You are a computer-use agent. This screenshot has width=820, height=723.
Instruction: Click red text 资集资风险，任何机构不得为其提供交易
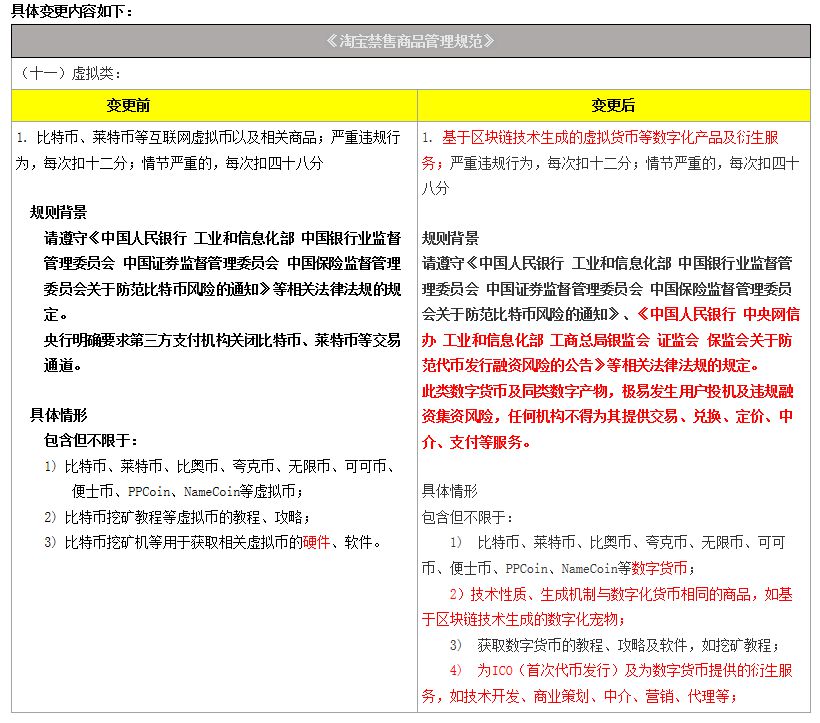pyautogui.click(x=550, y=417)
